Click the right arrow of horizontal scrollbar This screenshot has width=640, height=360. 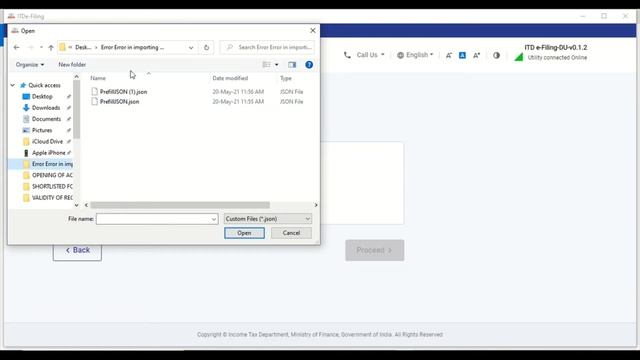(316, 205)
